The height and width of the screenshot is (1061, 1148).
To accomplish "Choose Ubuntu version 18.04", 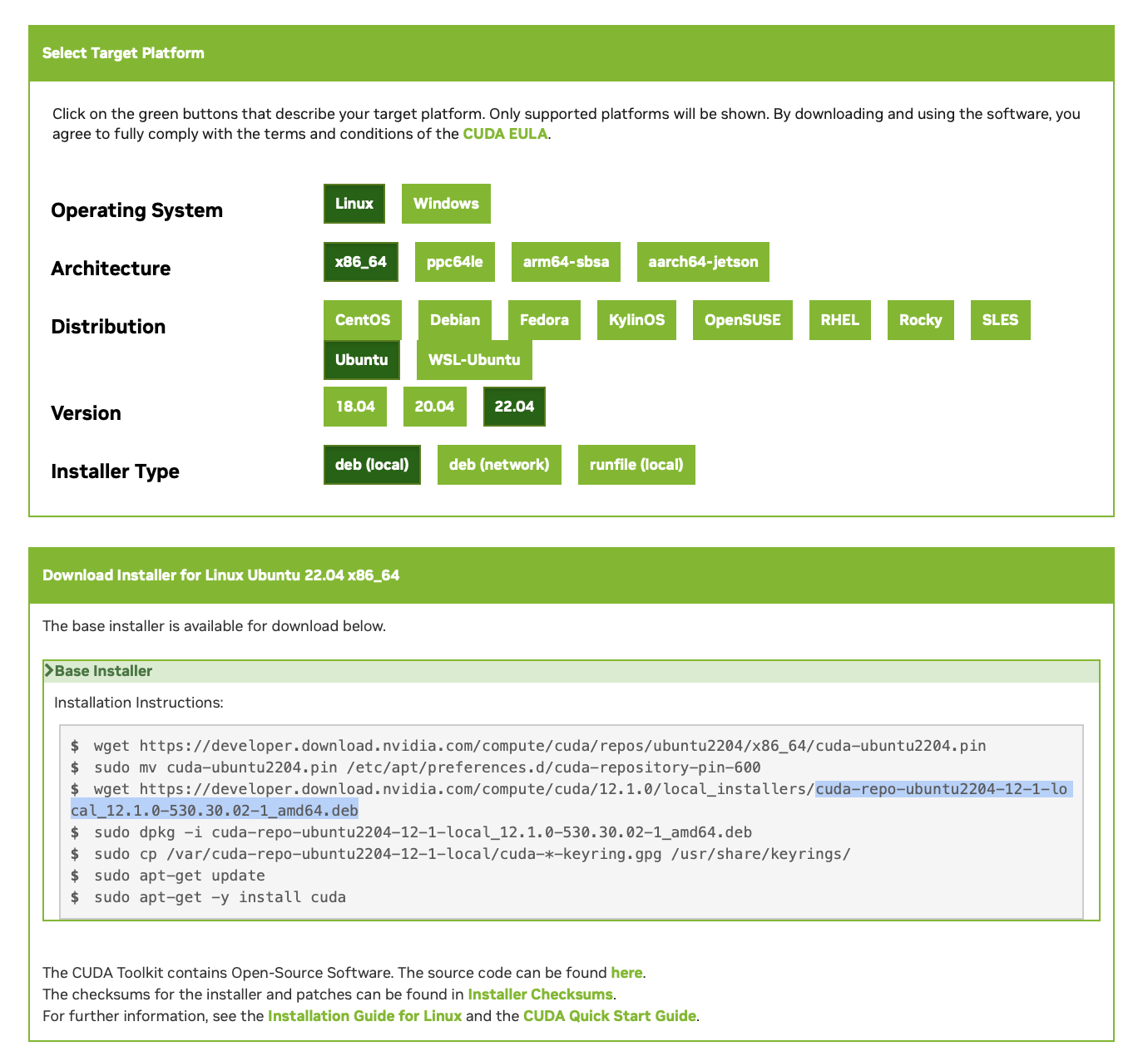I will [x=355, y=407].
